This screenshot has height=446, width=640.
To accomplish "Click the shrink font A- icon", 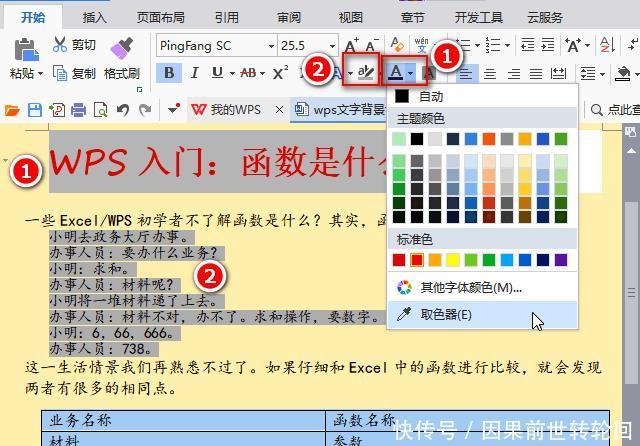I will [372, 45].
